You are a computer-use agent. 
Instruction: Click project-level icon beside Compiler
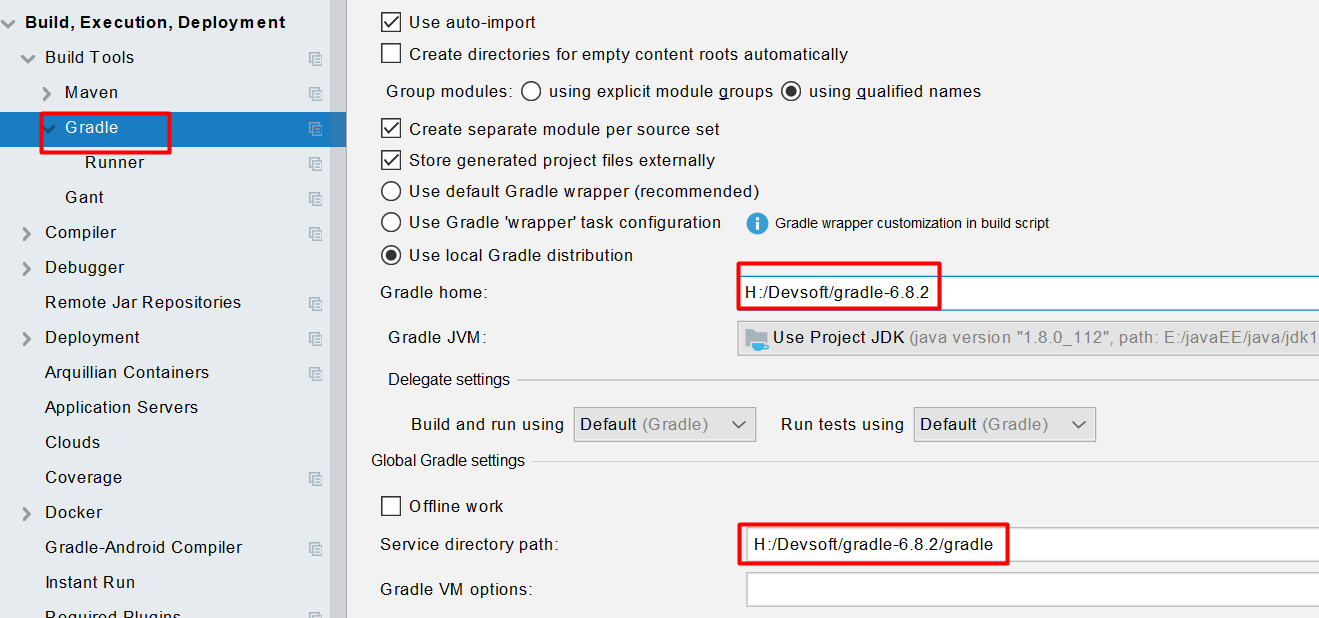pyautogui.click(x=316, y=234)
